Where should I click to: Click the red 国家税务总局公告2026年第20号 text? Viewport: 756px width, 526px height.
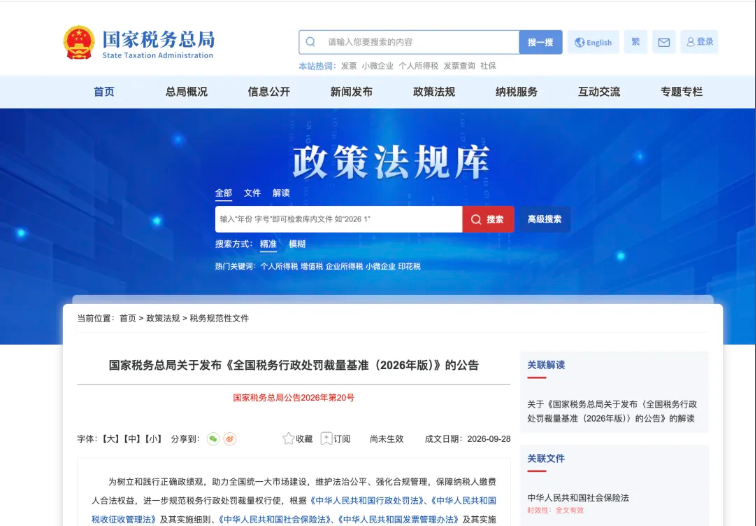(x=294, y=398)
